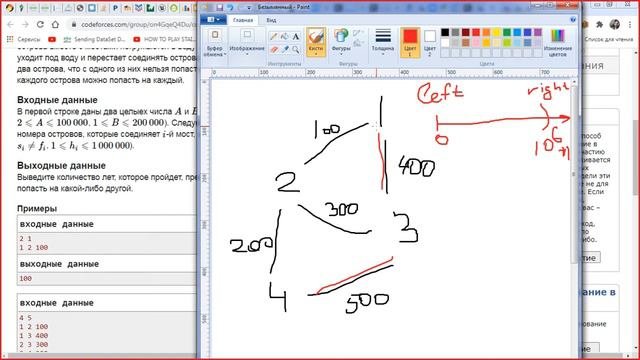This screenshot has height=360, width=640.
Task: Switch to the leftmost browser tab
Action: pyautogui.click(x=10, y=8)
